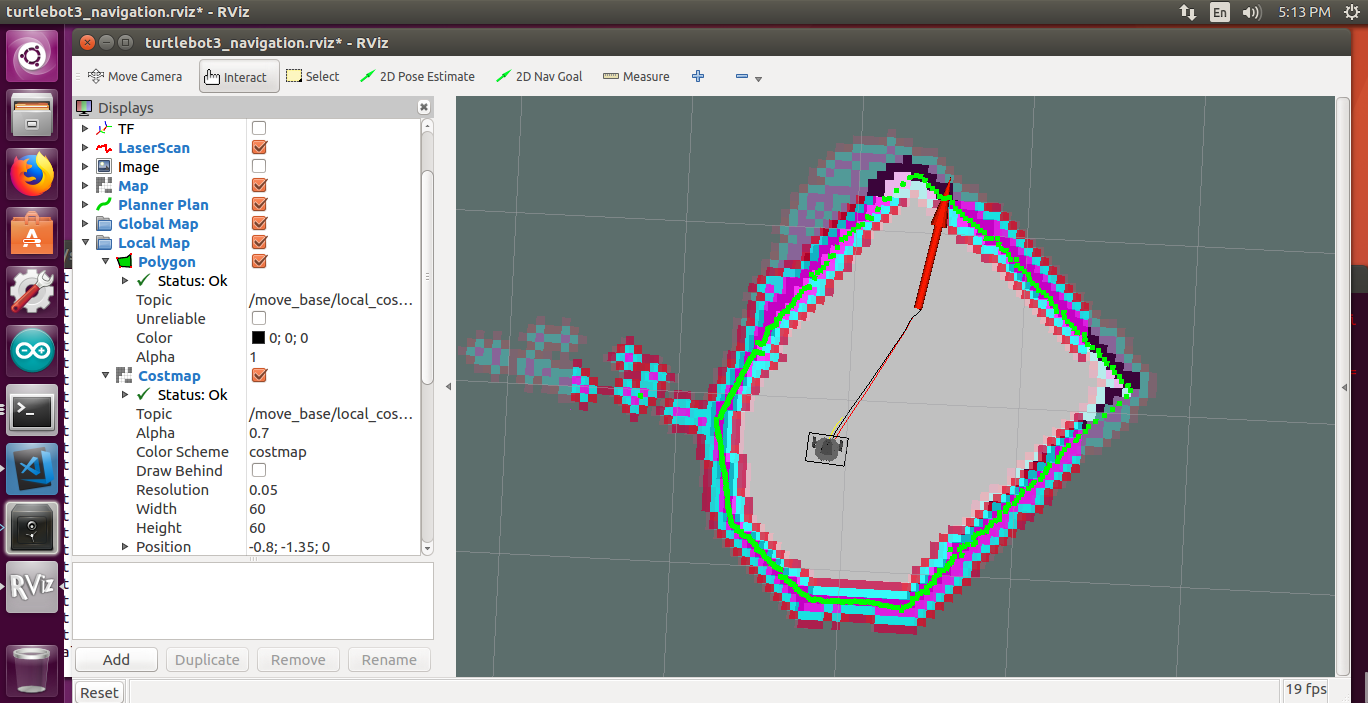The image size is (1368, 703).
Task: Choose the Select tool
Action: click(312, 76)
